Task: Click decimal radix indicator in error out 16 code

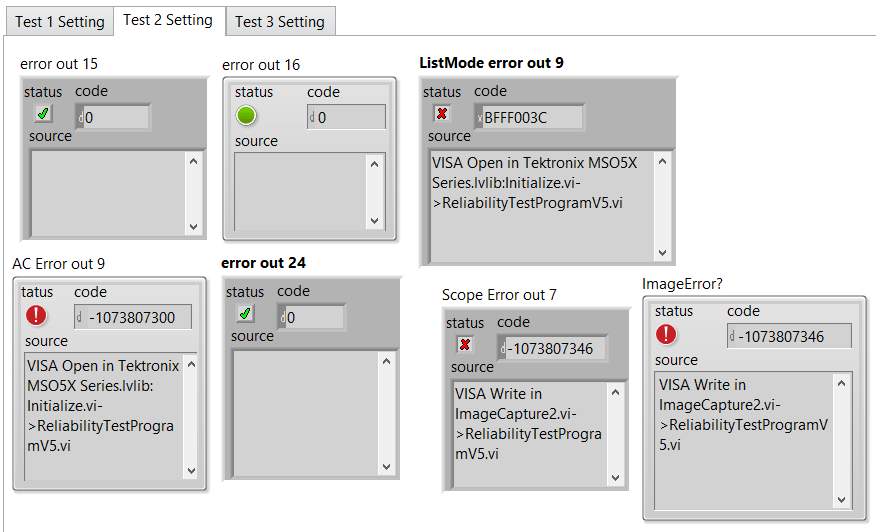Action: click(312, 117)
